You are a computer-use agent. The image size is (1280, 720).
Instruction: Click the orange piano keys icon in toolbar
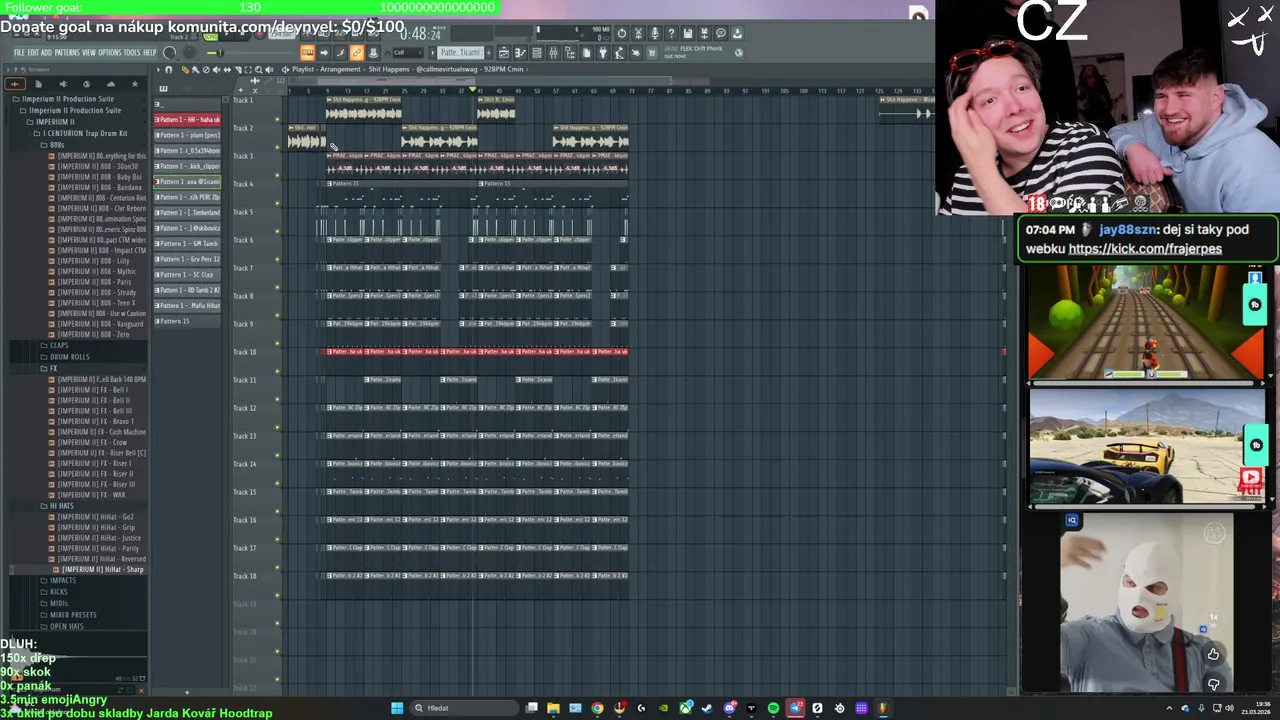tap(308, 53)
